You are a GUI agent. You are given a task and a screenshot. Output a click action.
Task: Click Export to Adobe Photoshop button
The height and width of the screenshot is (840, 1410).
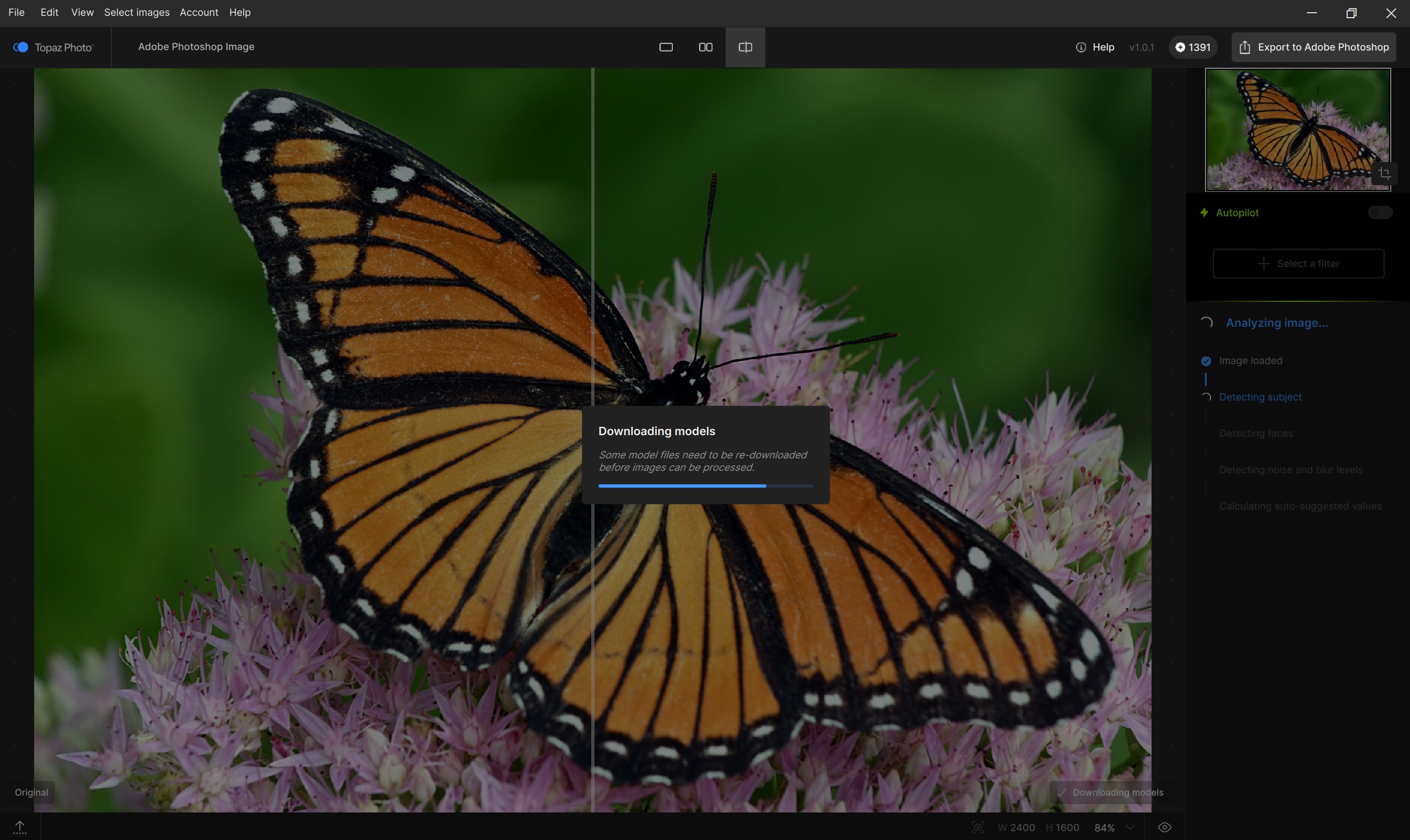pos(1313,47)
